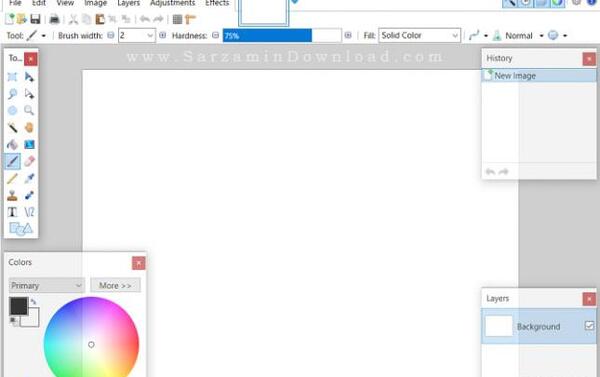Increase brush width with plus button
The height and width of the screenshot is (377, 600).
[x=162, y=35]
